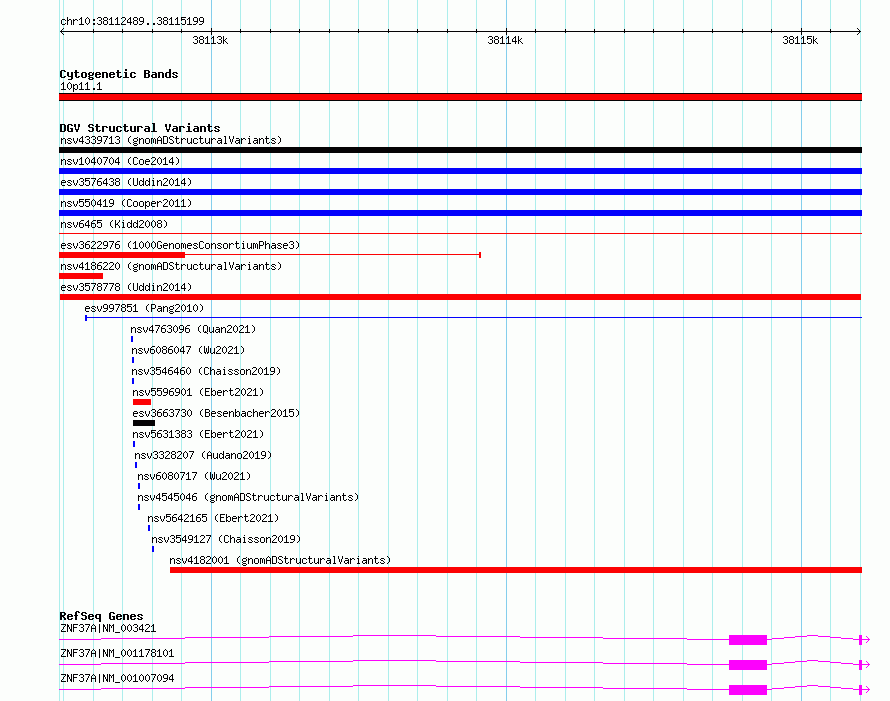Open variant nsv3546460 (Chaisson2019)
This screenshot has height=701, width=890.
point(206,371)
